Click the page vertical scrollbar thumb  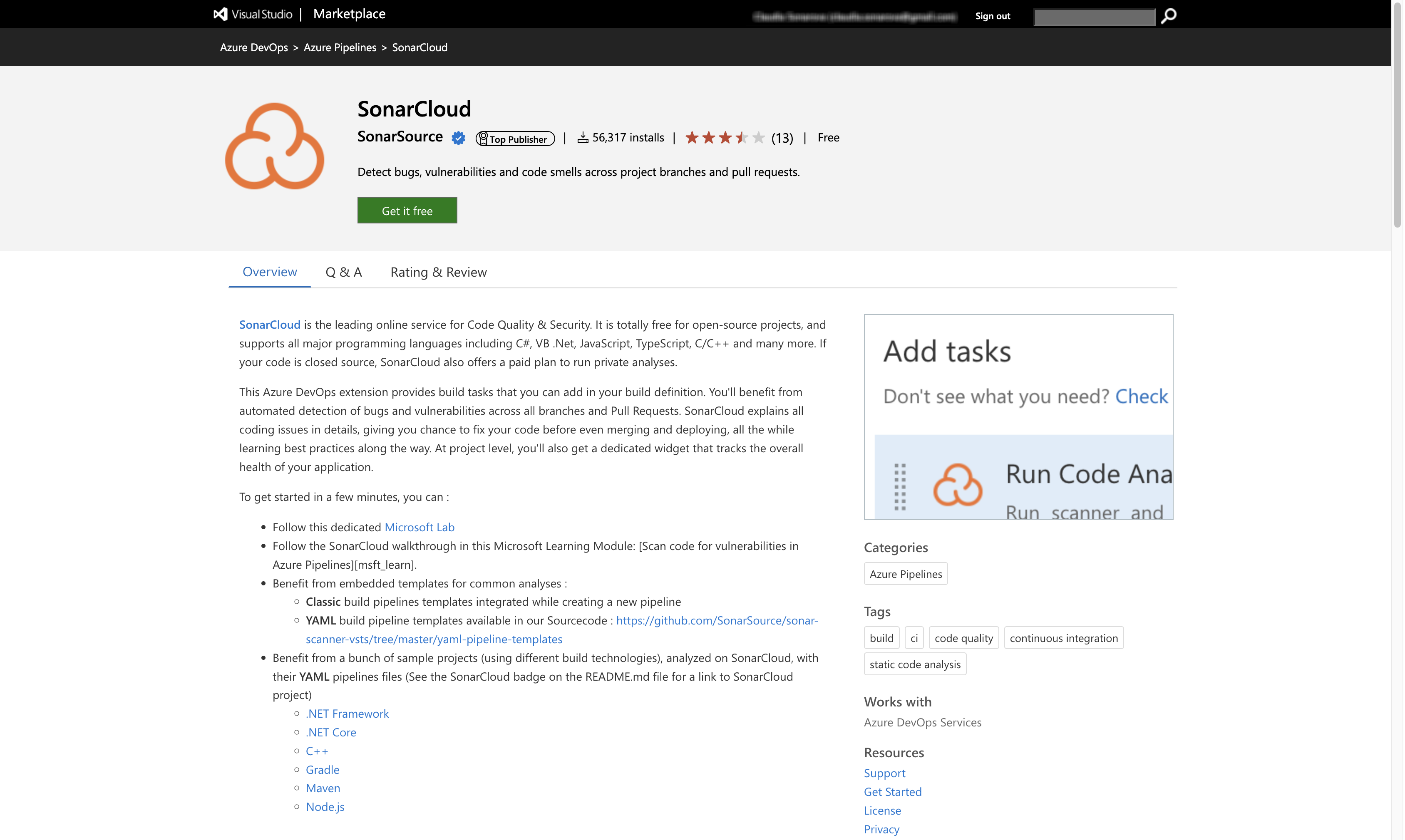[1398, 115]
